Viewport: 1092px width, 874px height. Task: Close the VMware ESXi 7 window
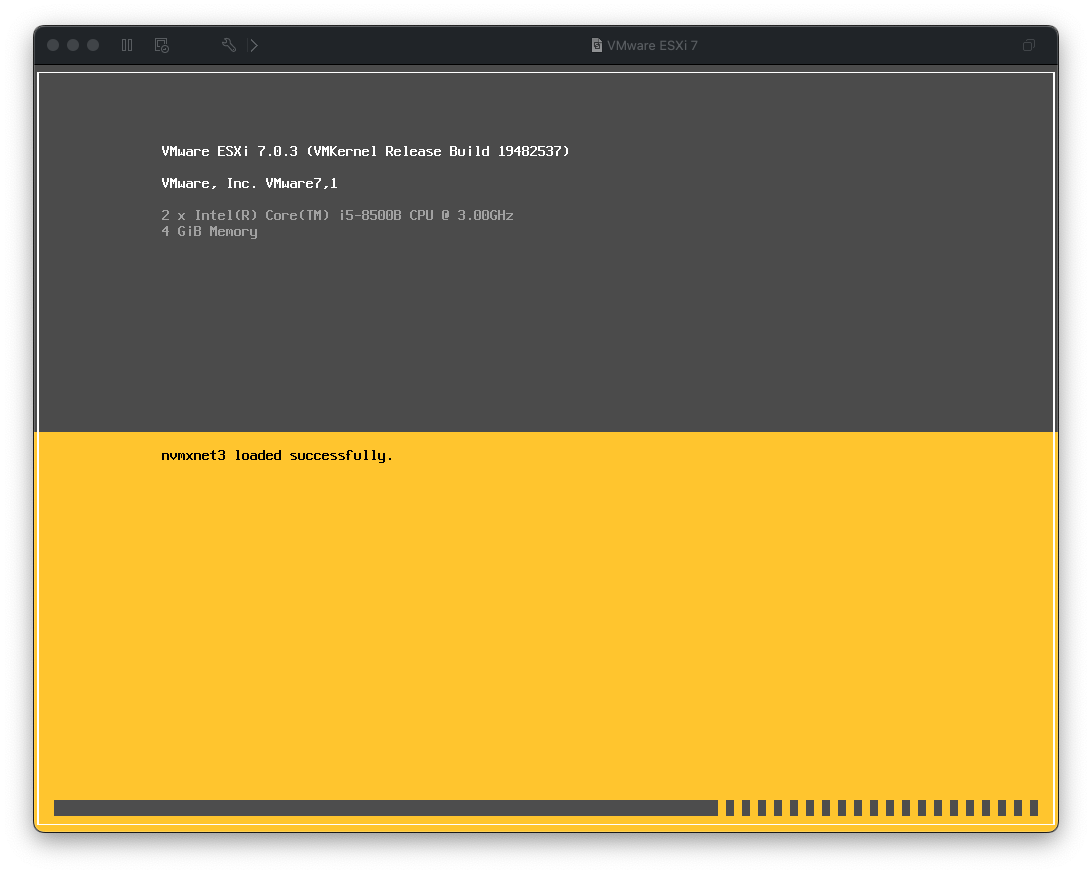click(x=53, y=45)
